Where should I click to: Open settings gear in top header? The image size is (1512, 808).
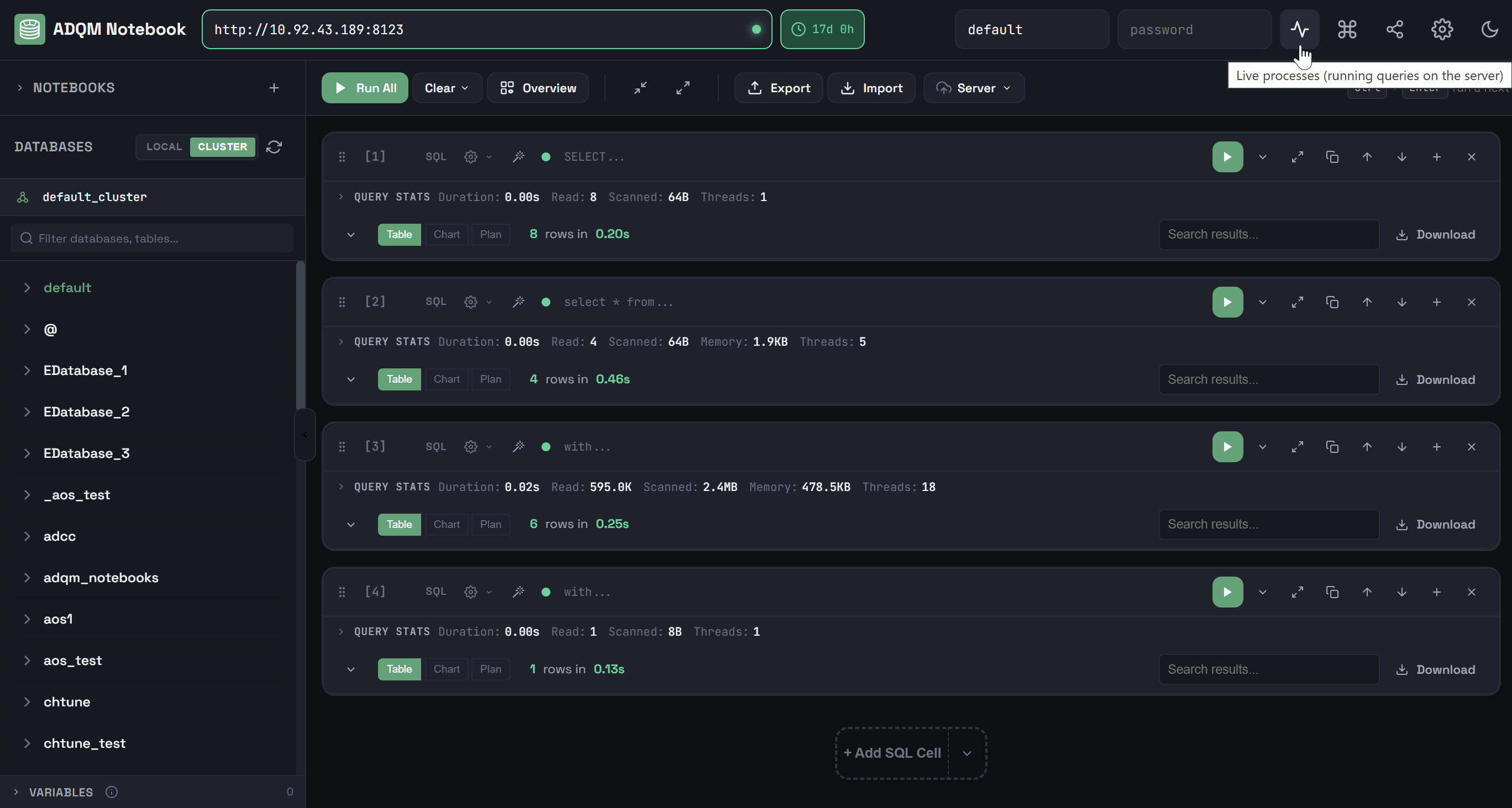click(x=1442, y=29)
